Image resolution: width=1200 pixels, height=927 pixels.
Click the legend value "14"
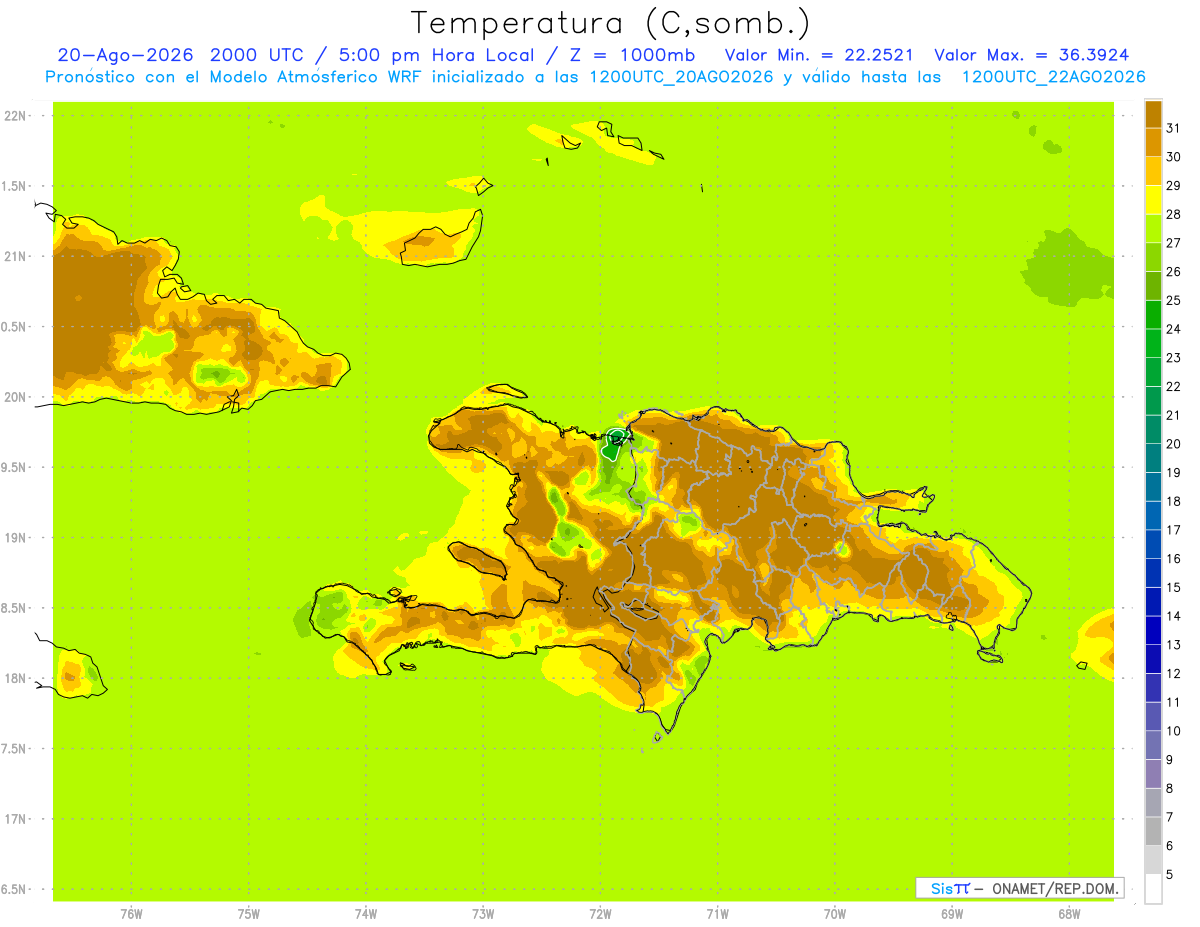pos(1174,616)
